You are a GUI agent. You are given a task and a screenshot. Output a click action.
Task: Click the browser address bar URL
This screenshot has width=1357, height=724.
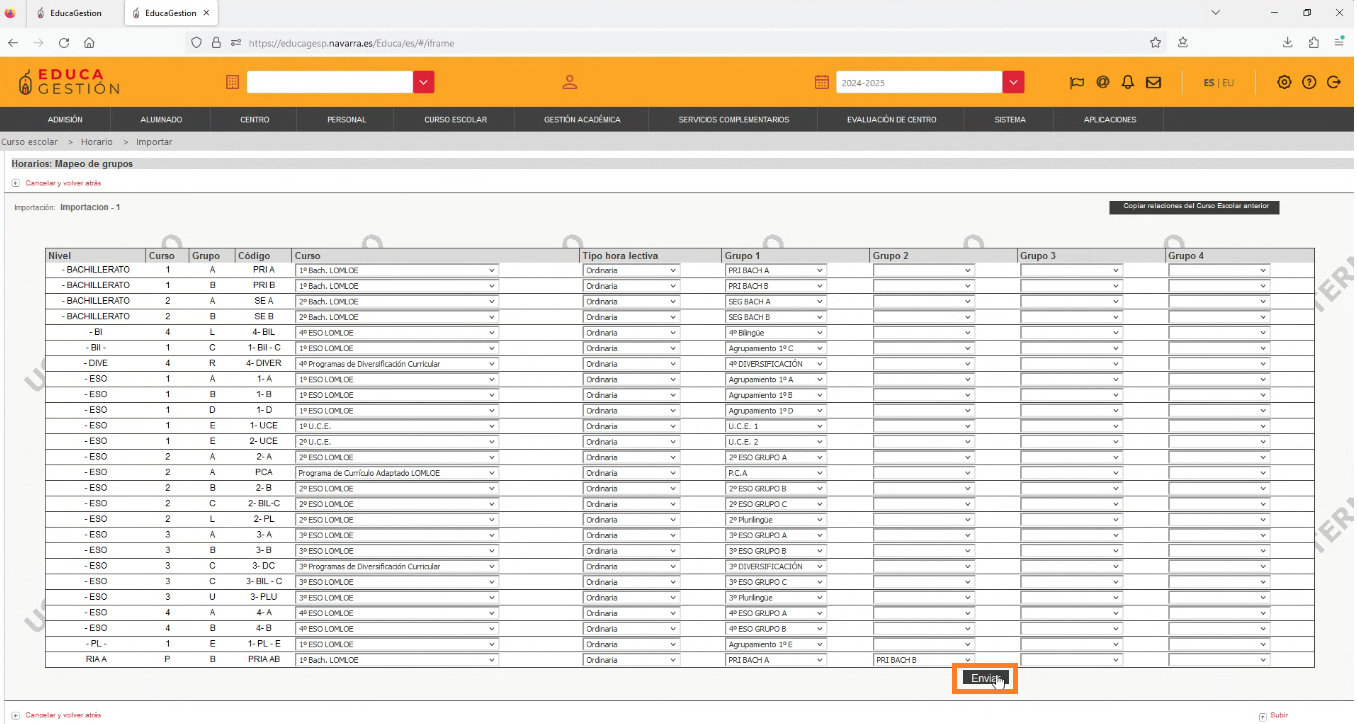(x=350, y=43)
